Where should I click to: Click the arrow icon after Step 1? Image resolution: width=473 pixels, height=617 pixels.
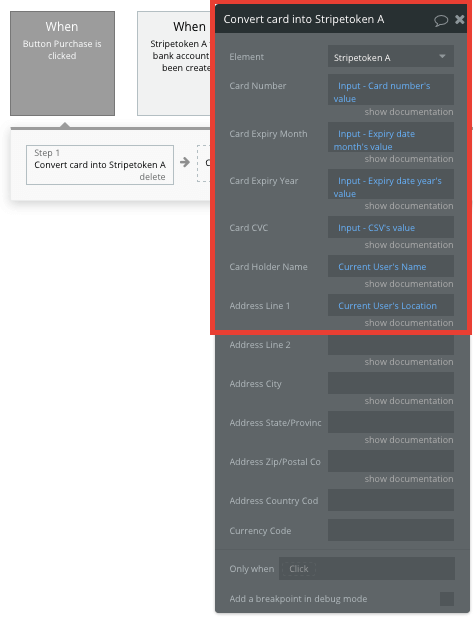pyautogui.click(x=185, y=162)
